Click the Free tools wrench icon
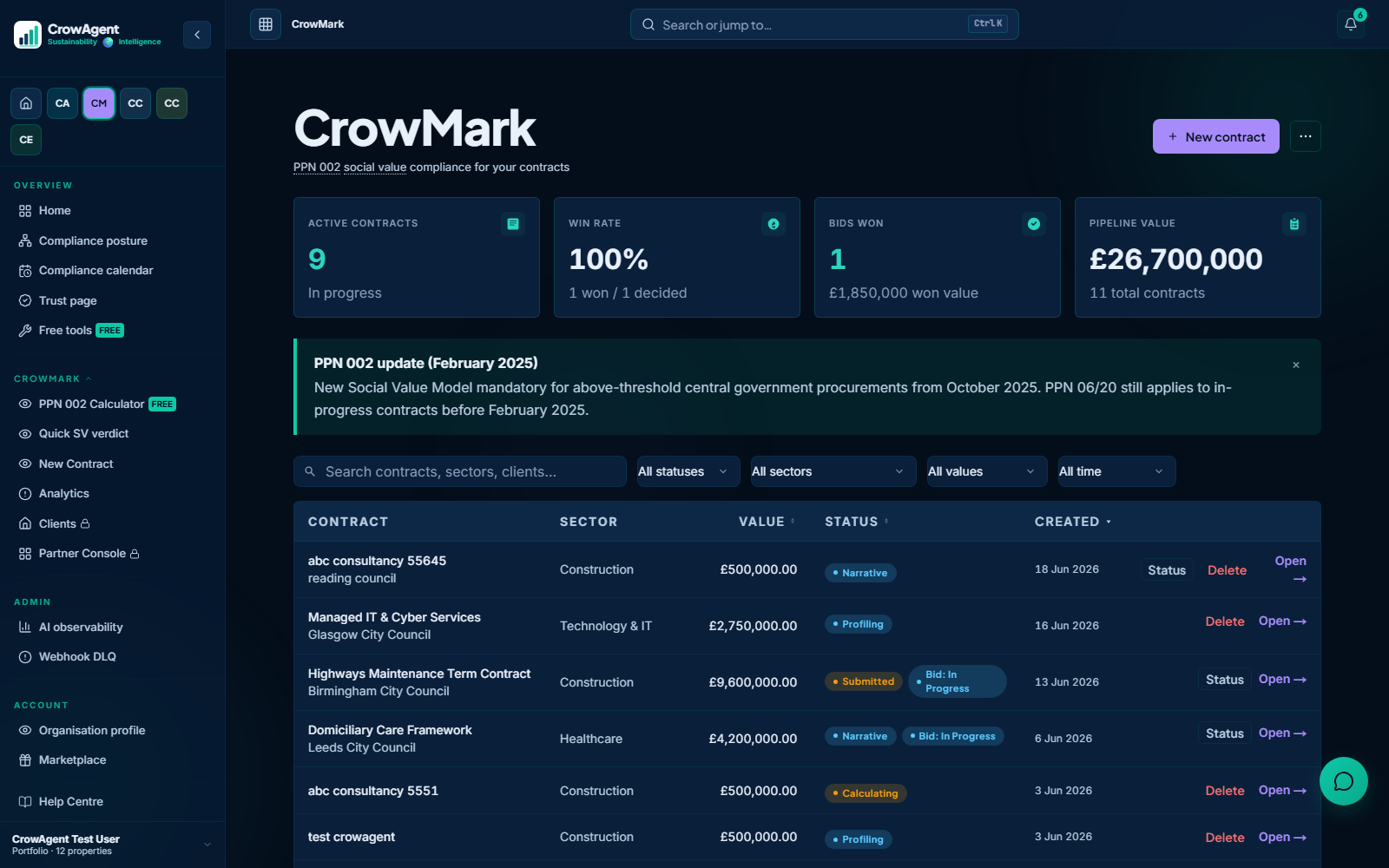Image resolution: width=1389 pixels, height=868 pixels. click(25, 331)
